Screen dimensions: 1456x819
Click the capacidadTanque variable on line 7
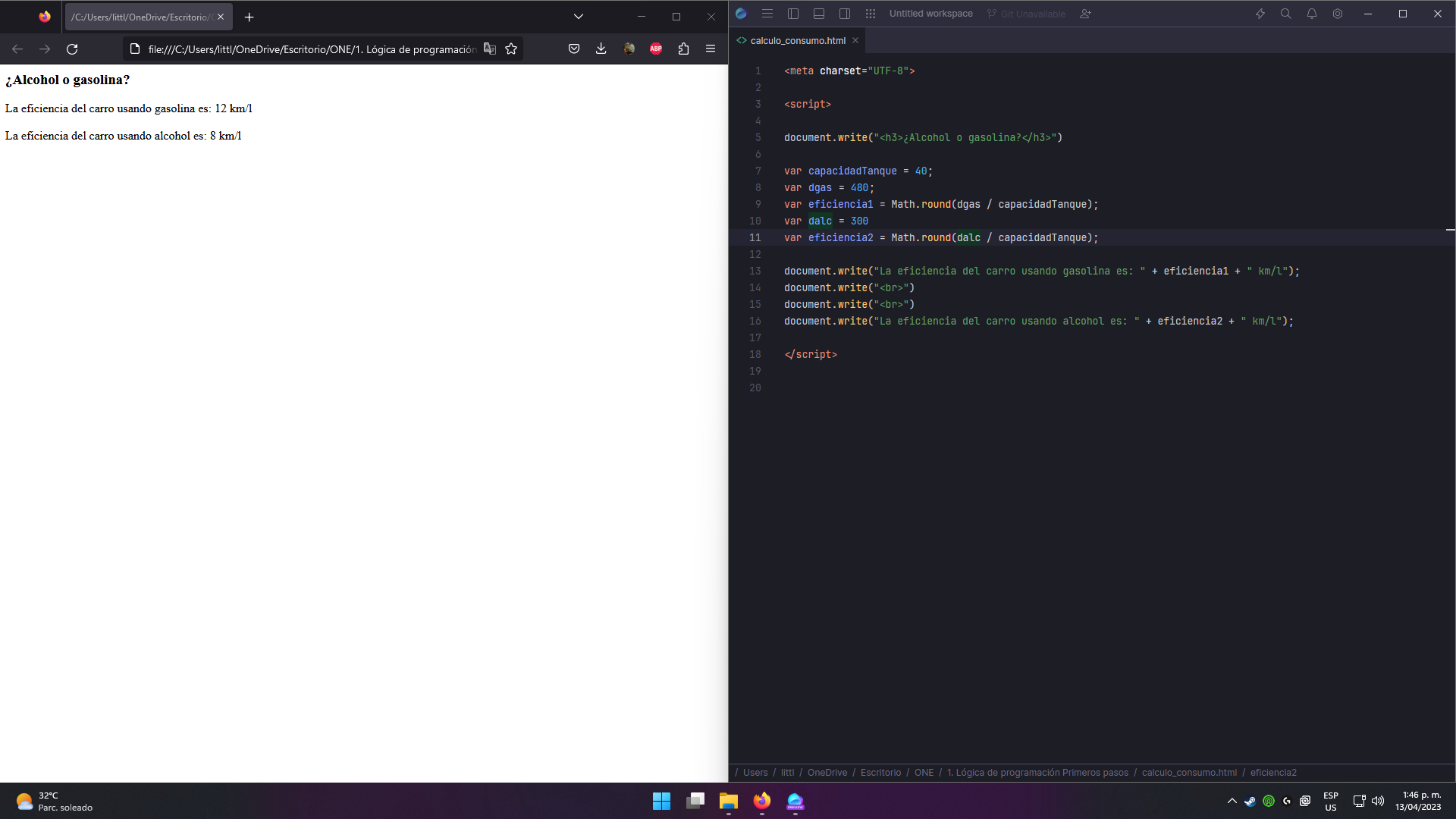point(852,171)
